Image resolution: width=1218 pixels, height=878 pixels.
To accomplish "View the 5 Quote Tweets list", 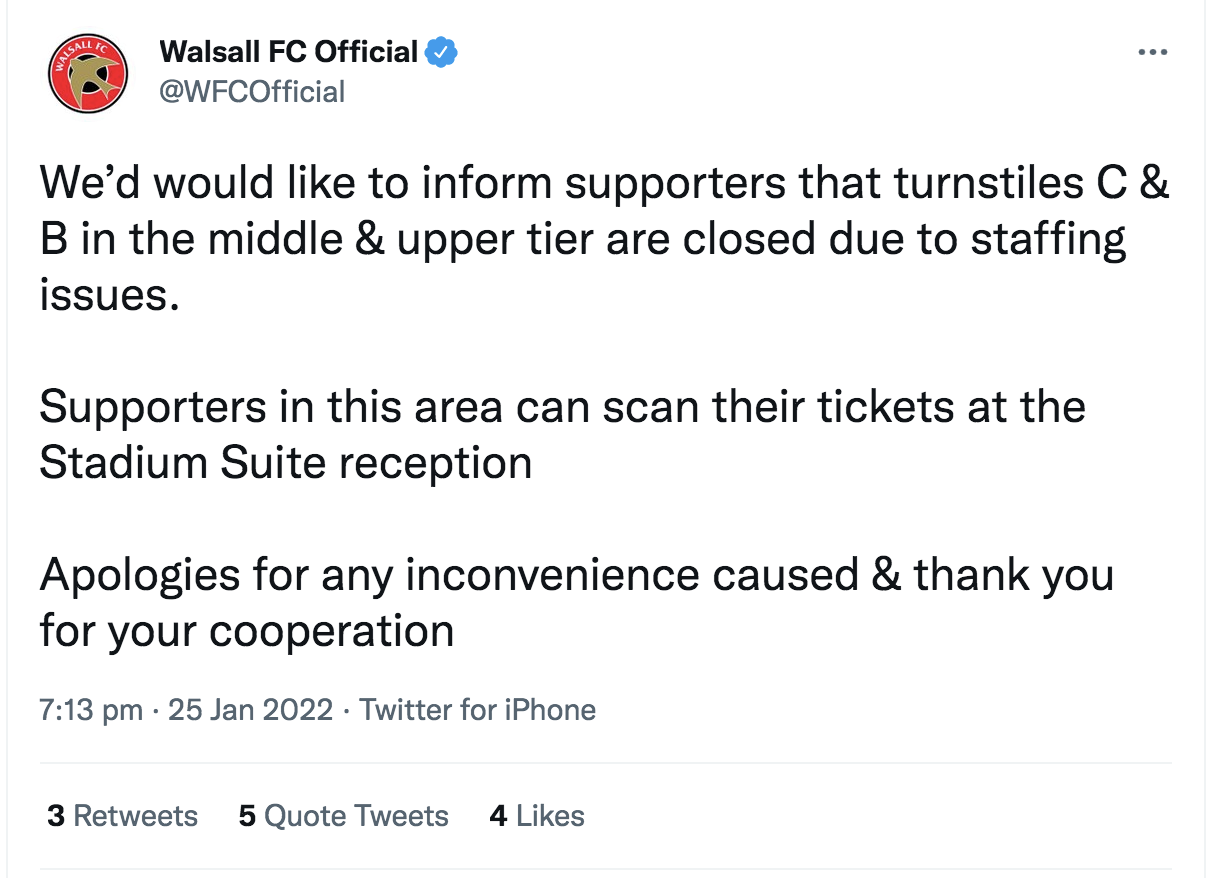I will pos(343,816).
